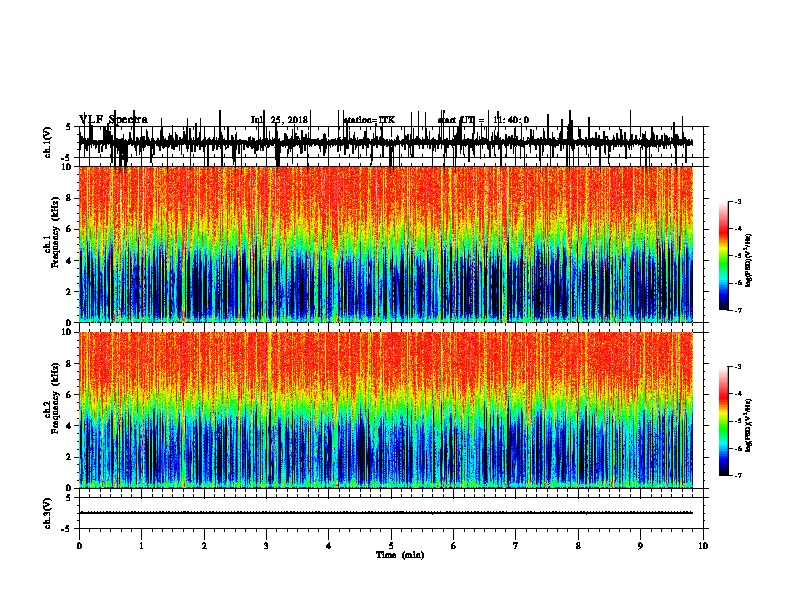Screen dimensions: 792x612
Task: Click time axis tick label 7
Action: tap(516, 546)
